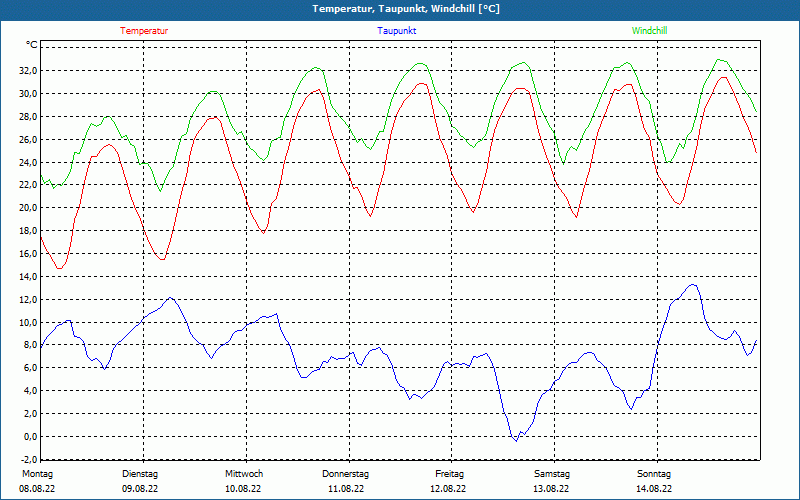Screen dimensions: 800x500
Task: Click the 20,0 y-axis value
Action: pos(28,208)
